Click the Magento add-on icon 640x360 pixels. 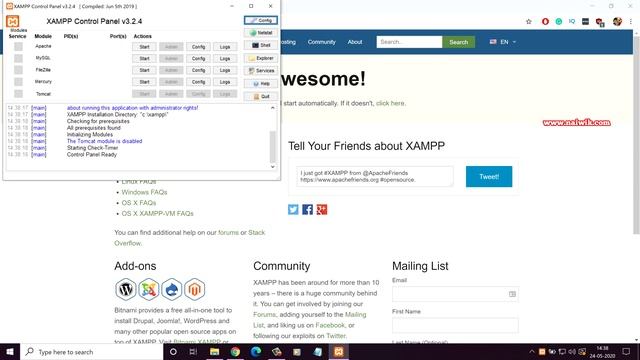click(195, 289)
